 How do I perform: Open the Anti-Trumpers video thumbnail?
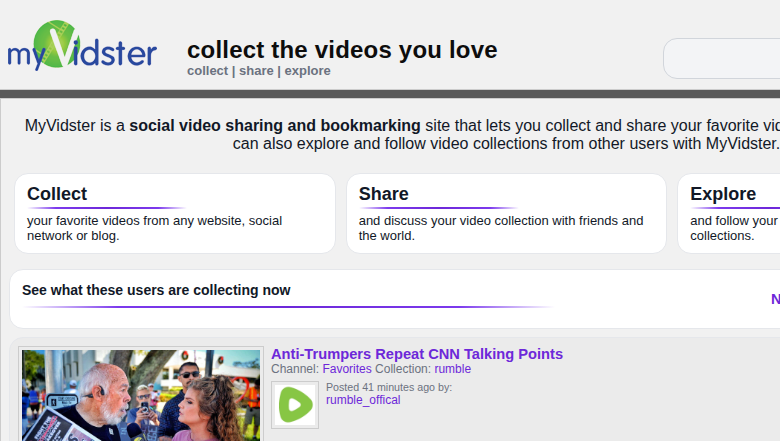tap(141, 395)
